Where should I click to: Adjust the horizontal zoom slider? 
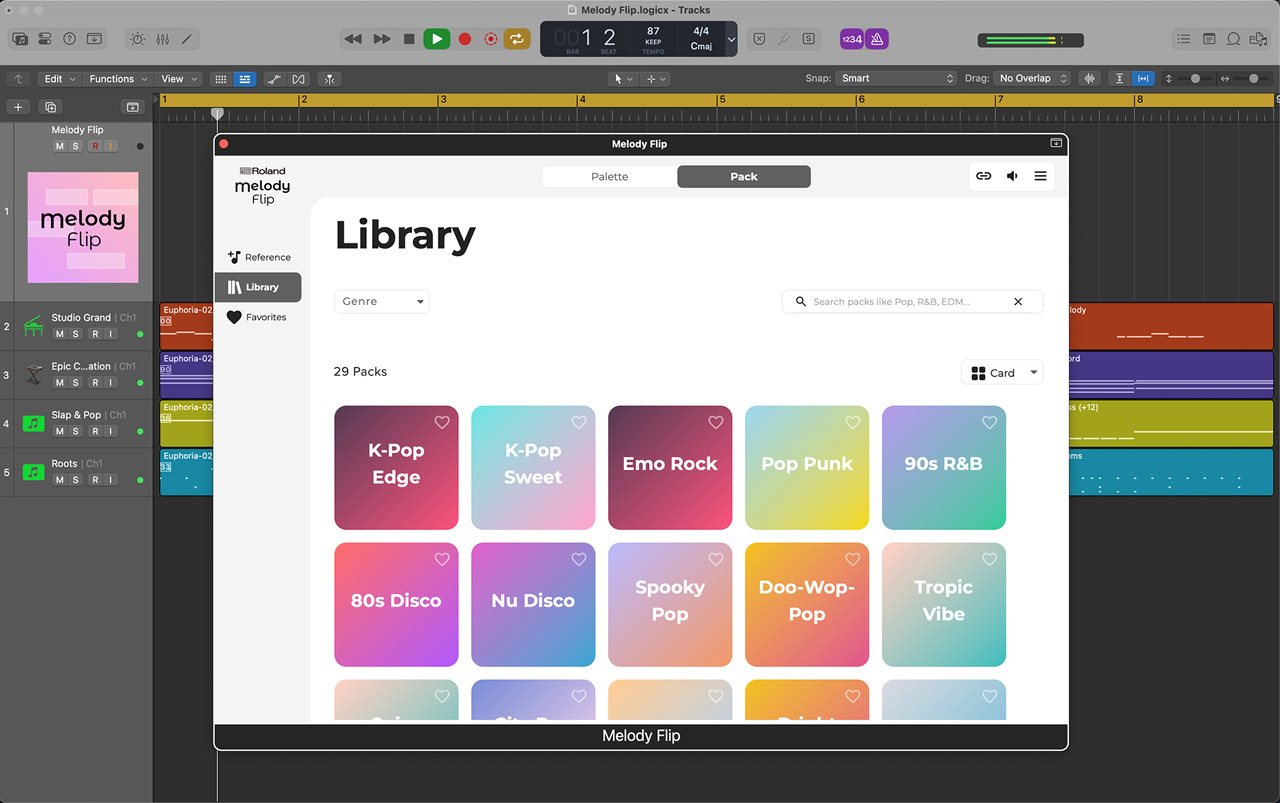(x=1252, y=79)
